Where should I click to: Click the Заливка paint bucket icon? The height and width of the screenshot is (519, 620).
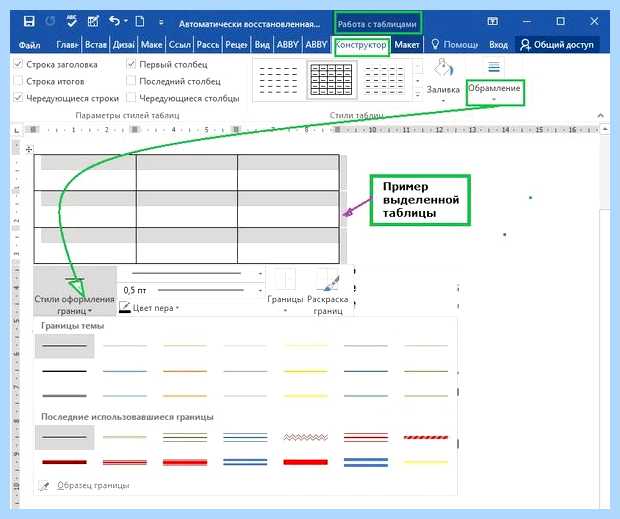pos(443,68)
